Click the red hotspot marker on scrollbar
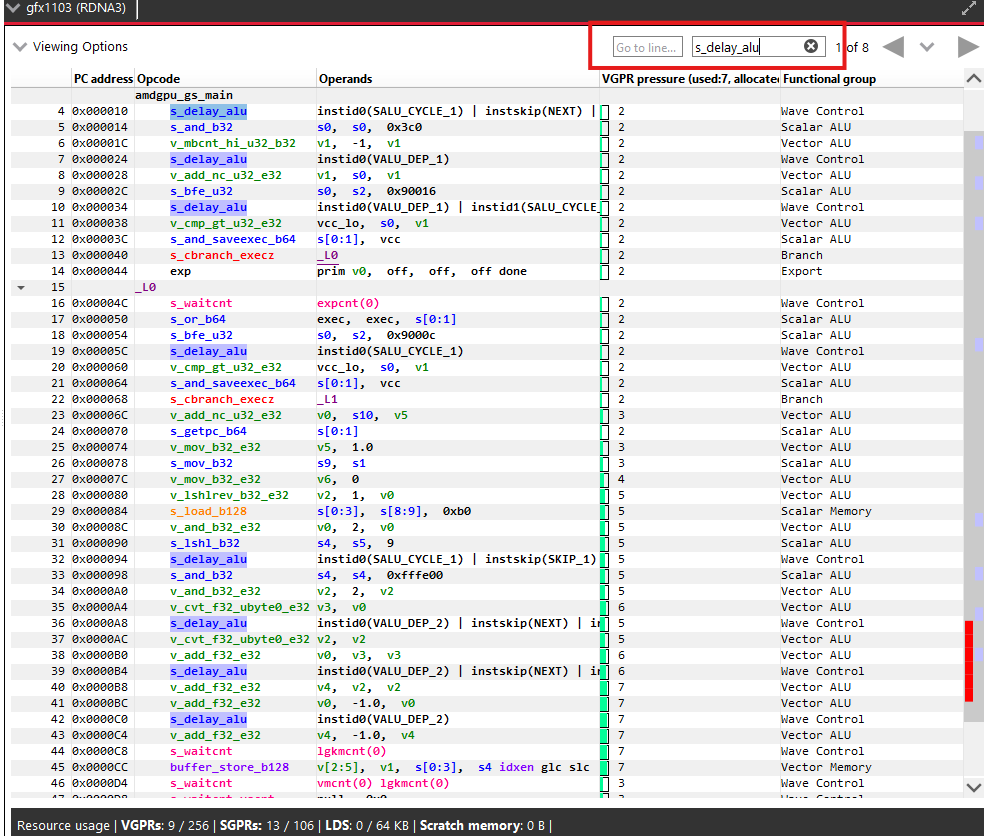This screenshot has height=836, width=984. [968, 660]
